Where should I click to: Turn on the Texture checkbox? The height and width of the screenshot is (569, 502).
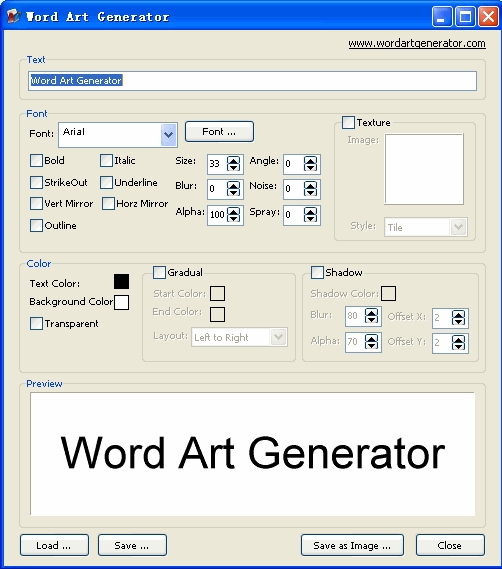click(x=348, y=122)
